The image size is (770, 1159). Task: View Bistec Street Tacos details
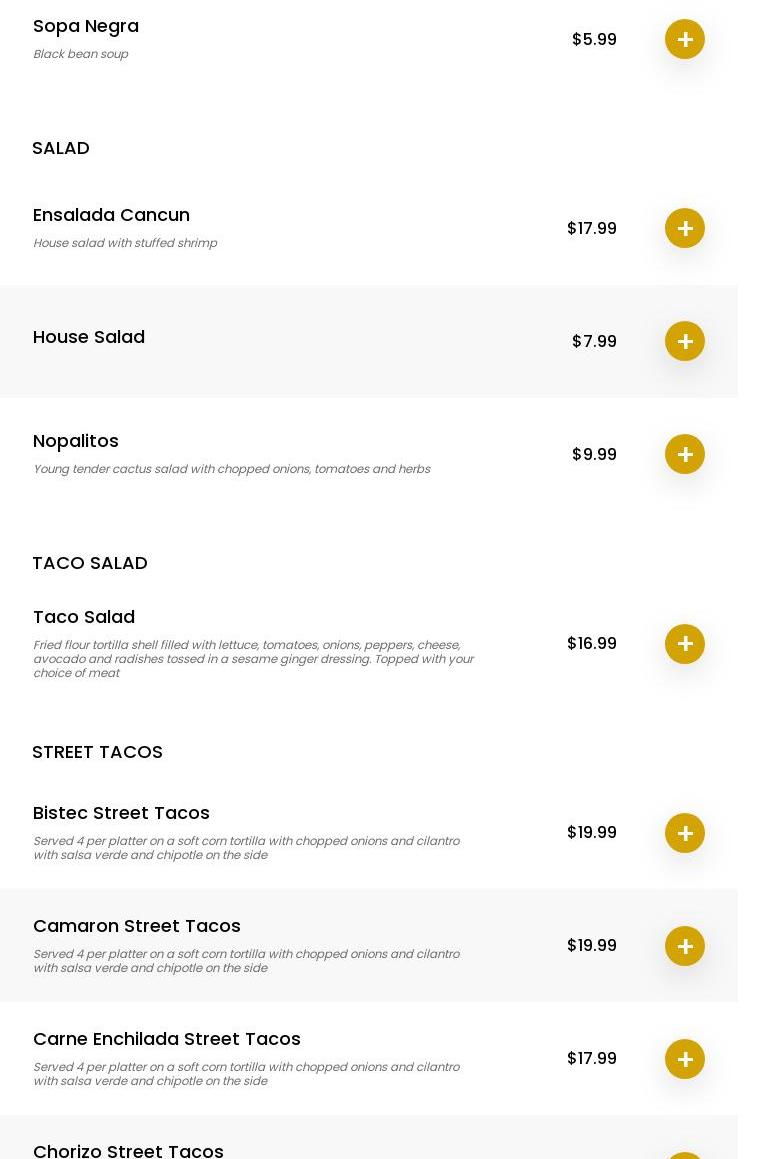point(121,813)
